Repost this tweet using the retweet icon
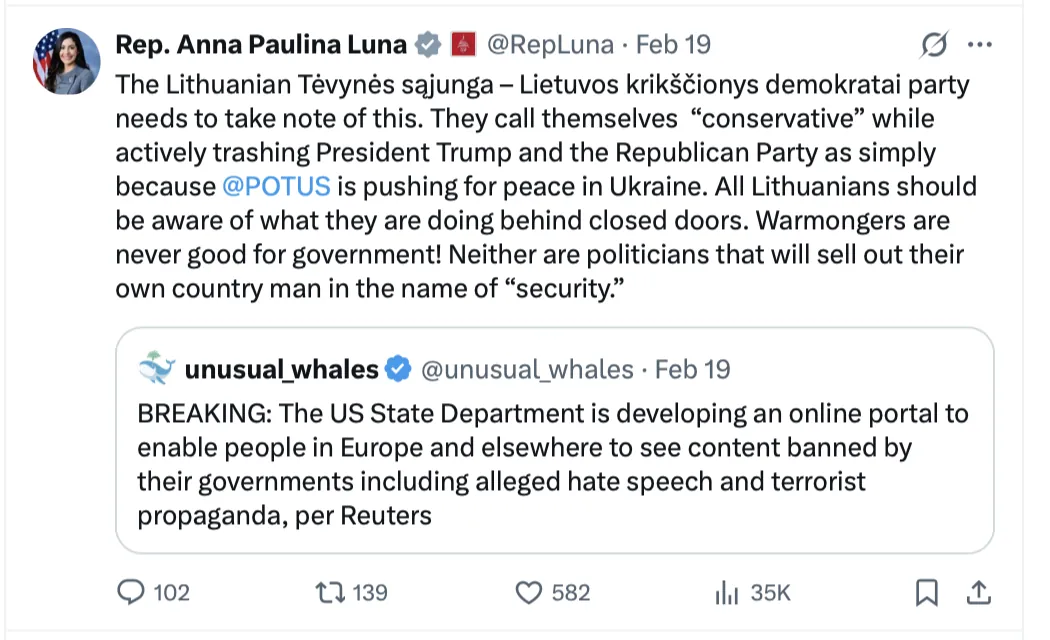 click(328, 593)
